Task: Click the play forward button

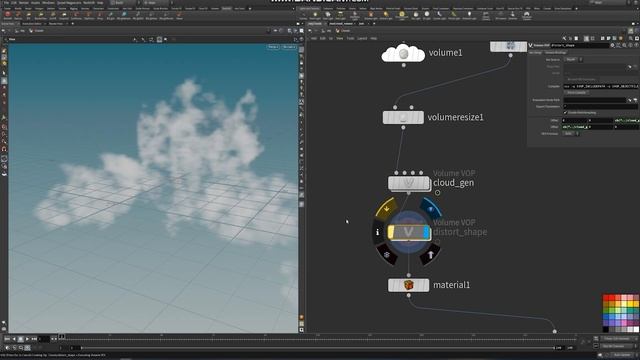Action: click(x=27, y=339)
